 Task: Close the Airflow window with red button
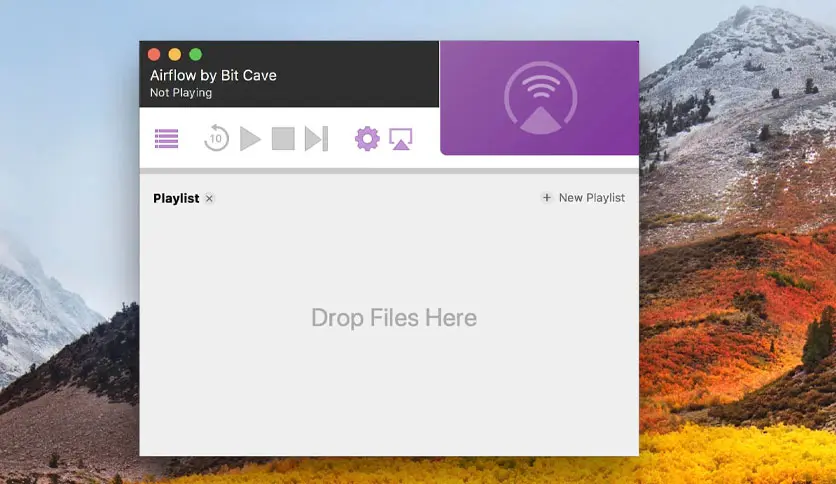(x=154, y=55)
